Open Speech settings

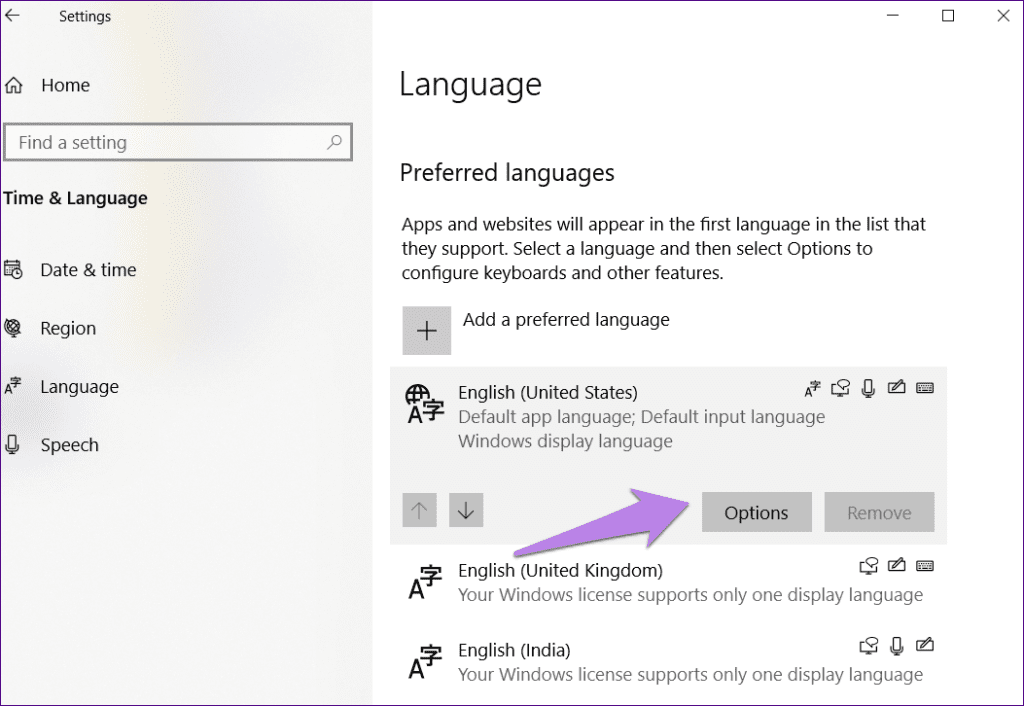pyautogui.click(x=69, y=446)
